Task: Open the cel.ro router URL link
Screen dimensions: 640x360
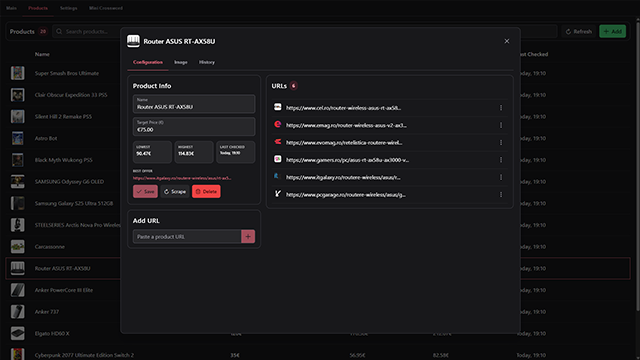Action: click(x=343, y=108)
